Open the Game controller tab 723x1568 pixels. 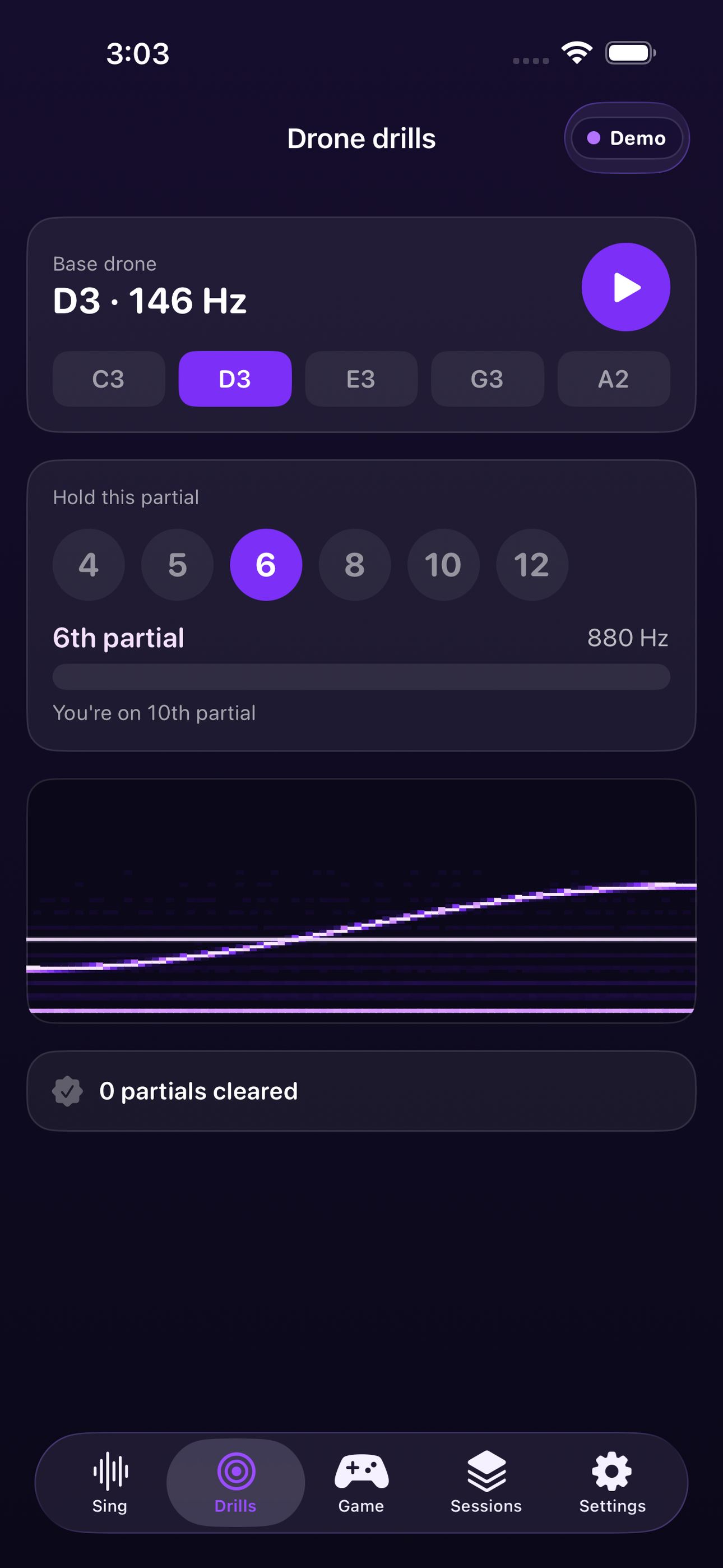(x=361, y=1482)
